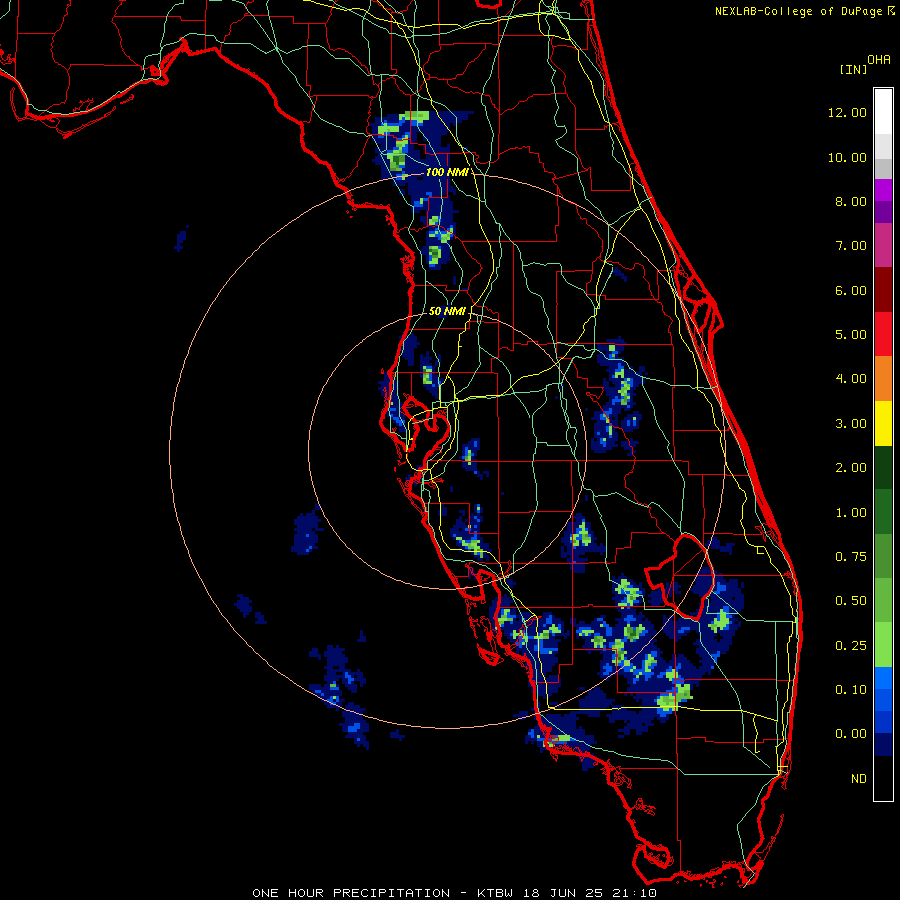The image size is (900, 900).
Task: Click the 8.00 legend value
Action: click(851, 201)
